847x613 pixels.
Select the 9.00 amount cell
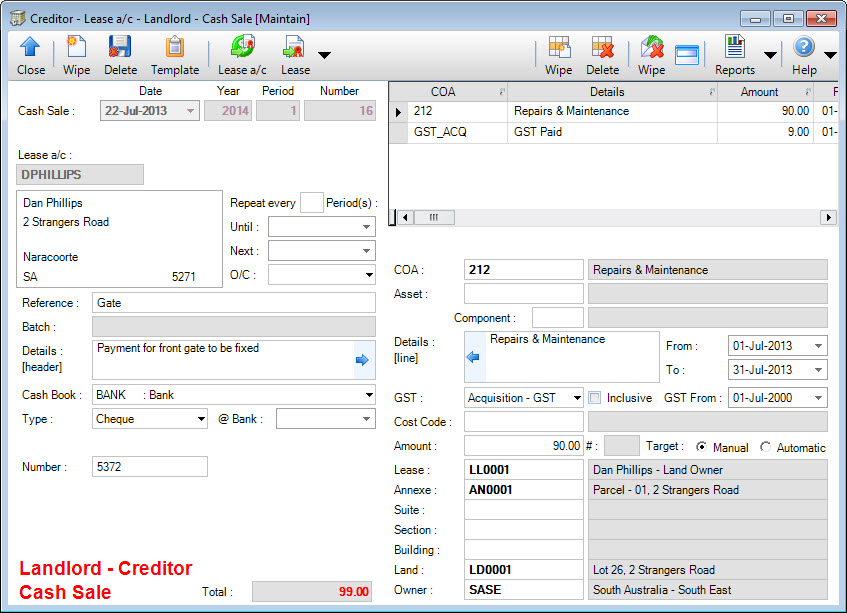tap(765, 132)
